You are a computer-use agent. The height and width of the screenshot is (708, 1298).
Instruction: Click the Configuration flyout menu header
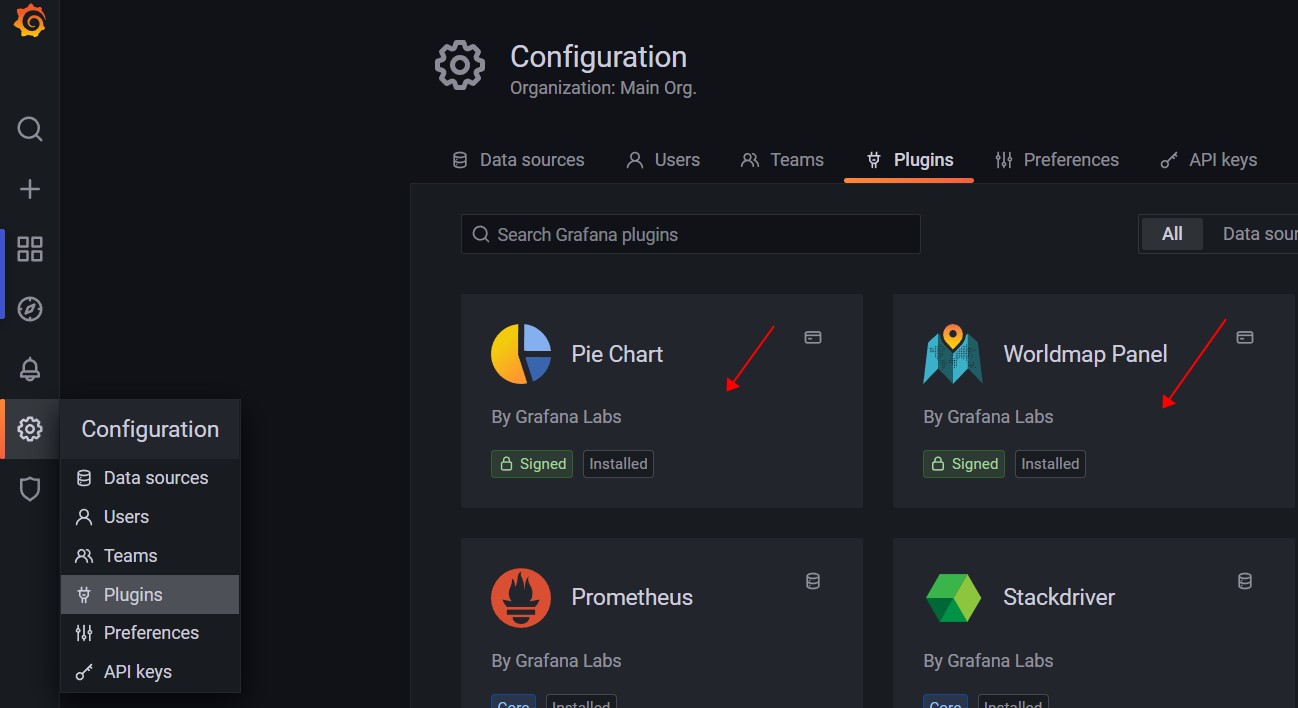click(150, 429)
